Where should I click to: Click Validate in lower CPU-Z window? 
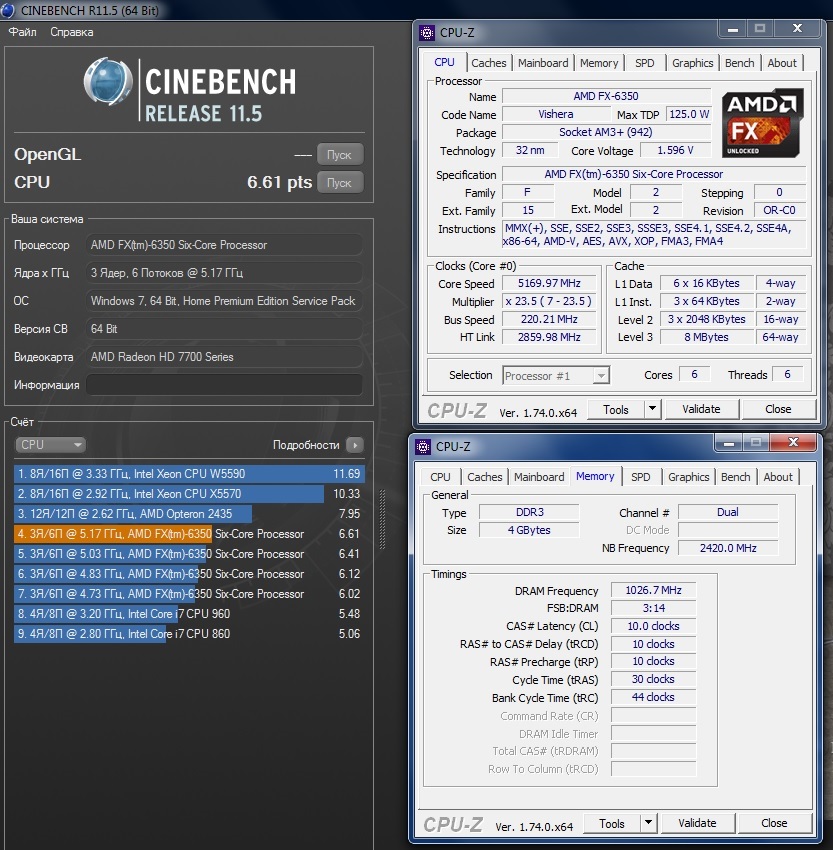(x=697, y=823)
